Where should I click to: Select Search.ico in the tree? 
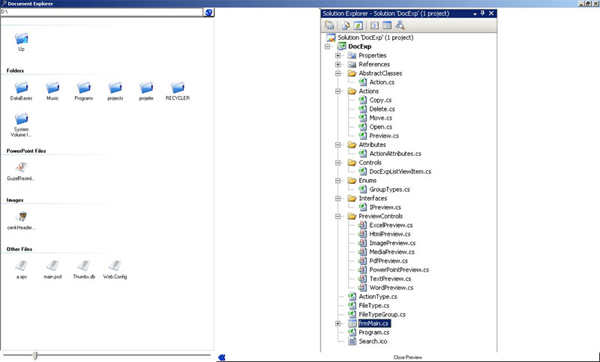point(373,341)
